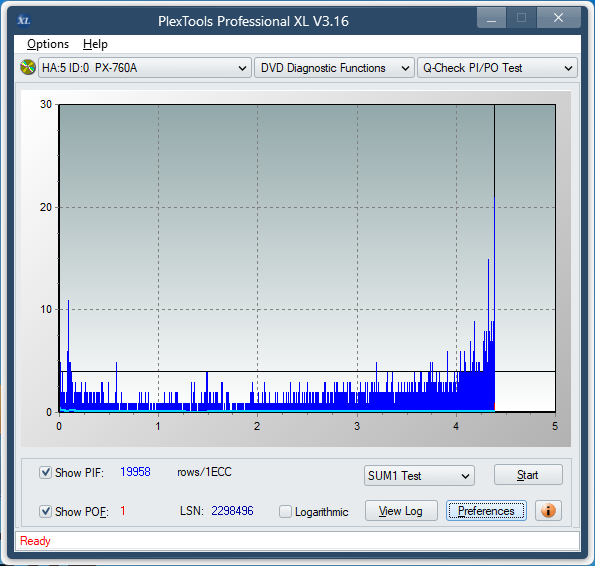This screenshot has height=566, width=595.
Task: Open the Options menu
Action: [48, 44]
